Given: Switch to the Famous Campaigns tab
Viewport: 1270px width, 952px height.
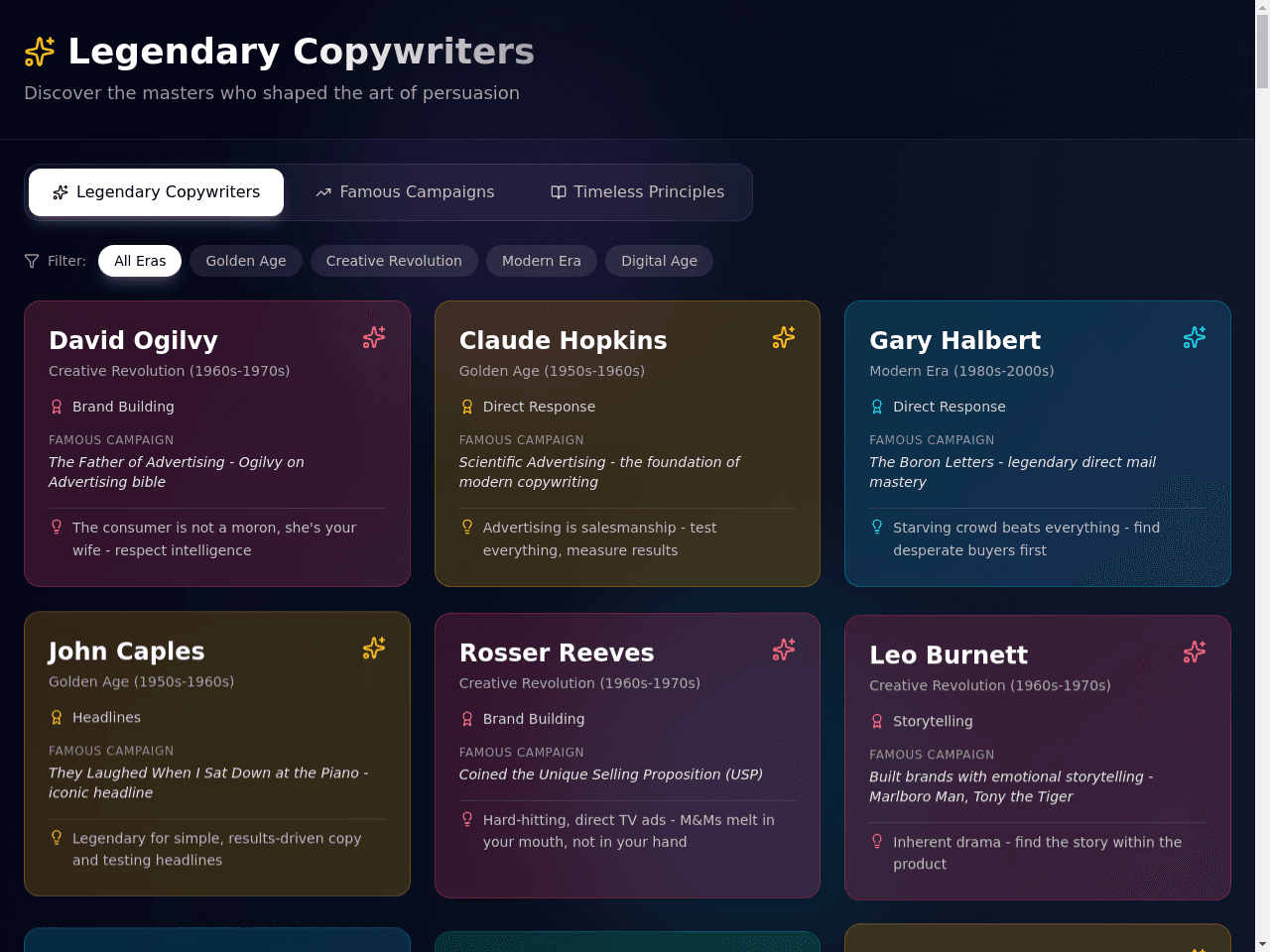Looking at the screenshot, I should click(405, 192).
